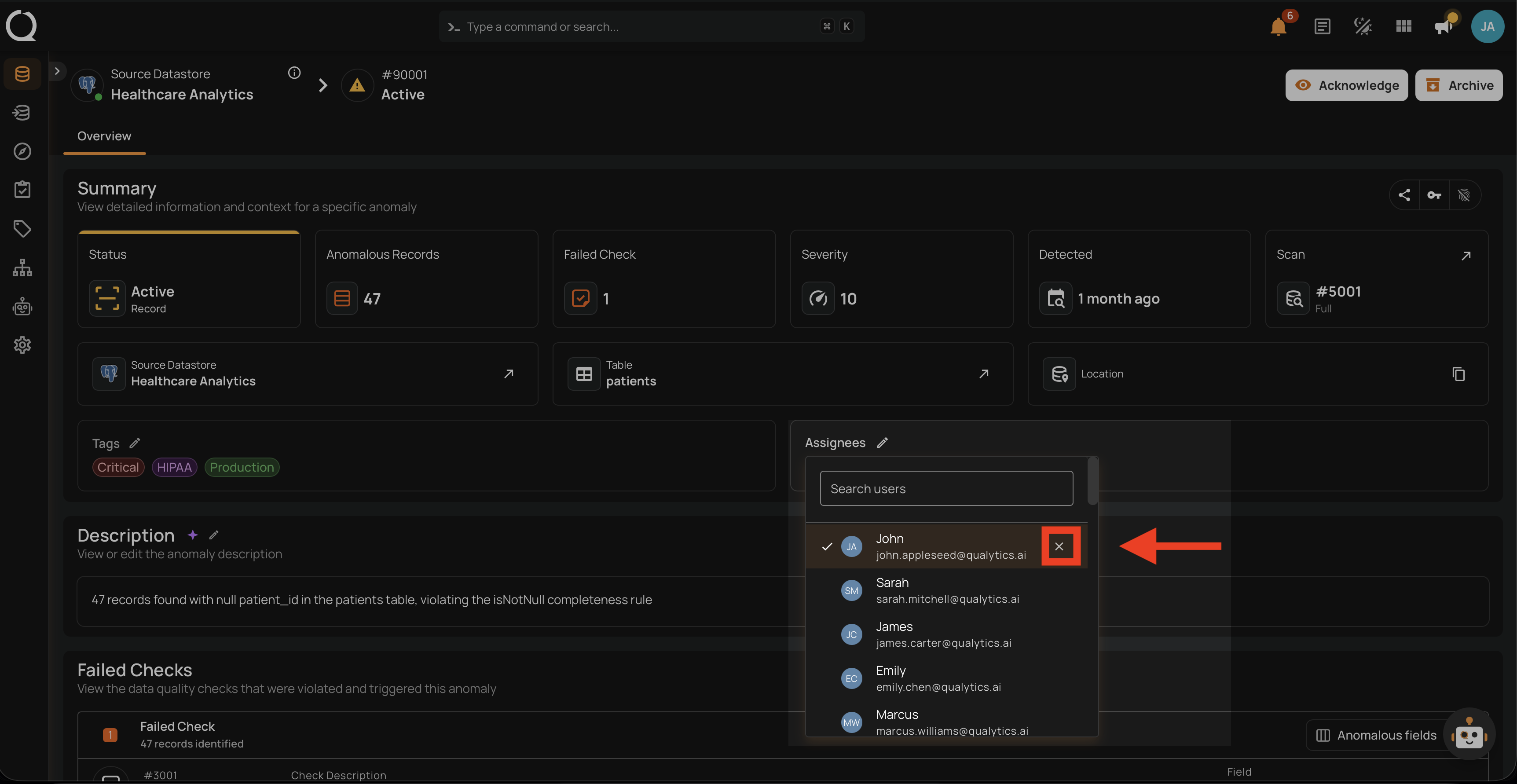
Task: Click the Detected 1 month ago card
Action: pyautogui.click(x=1139, y=279)
